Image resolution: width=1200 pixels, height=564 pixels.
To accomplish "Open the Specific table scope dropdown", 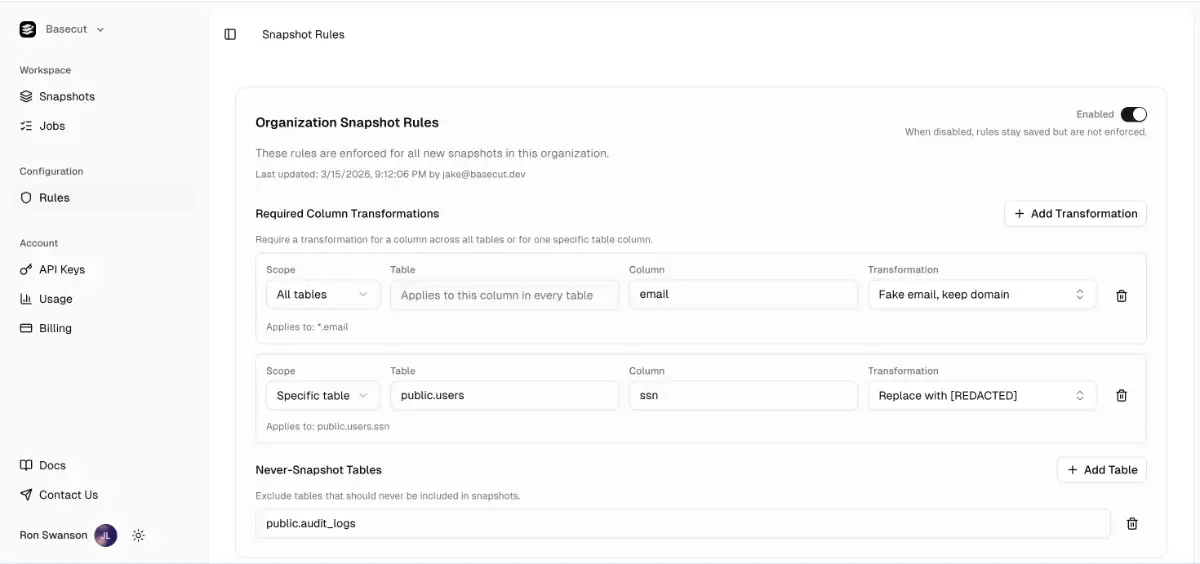I will pos(323,395).
